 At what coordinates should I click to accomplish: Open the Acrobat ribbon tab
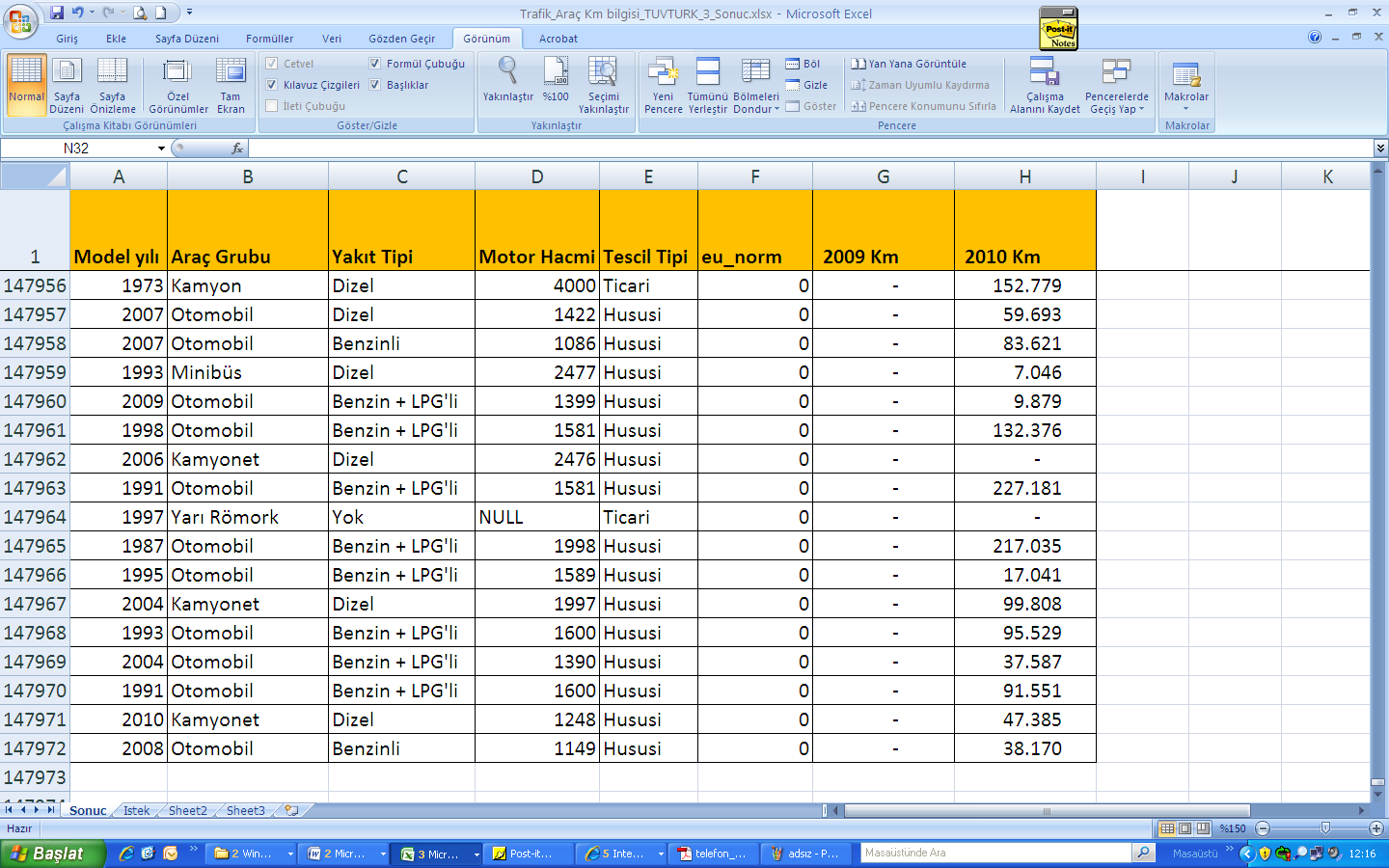(x=558, y=39)
